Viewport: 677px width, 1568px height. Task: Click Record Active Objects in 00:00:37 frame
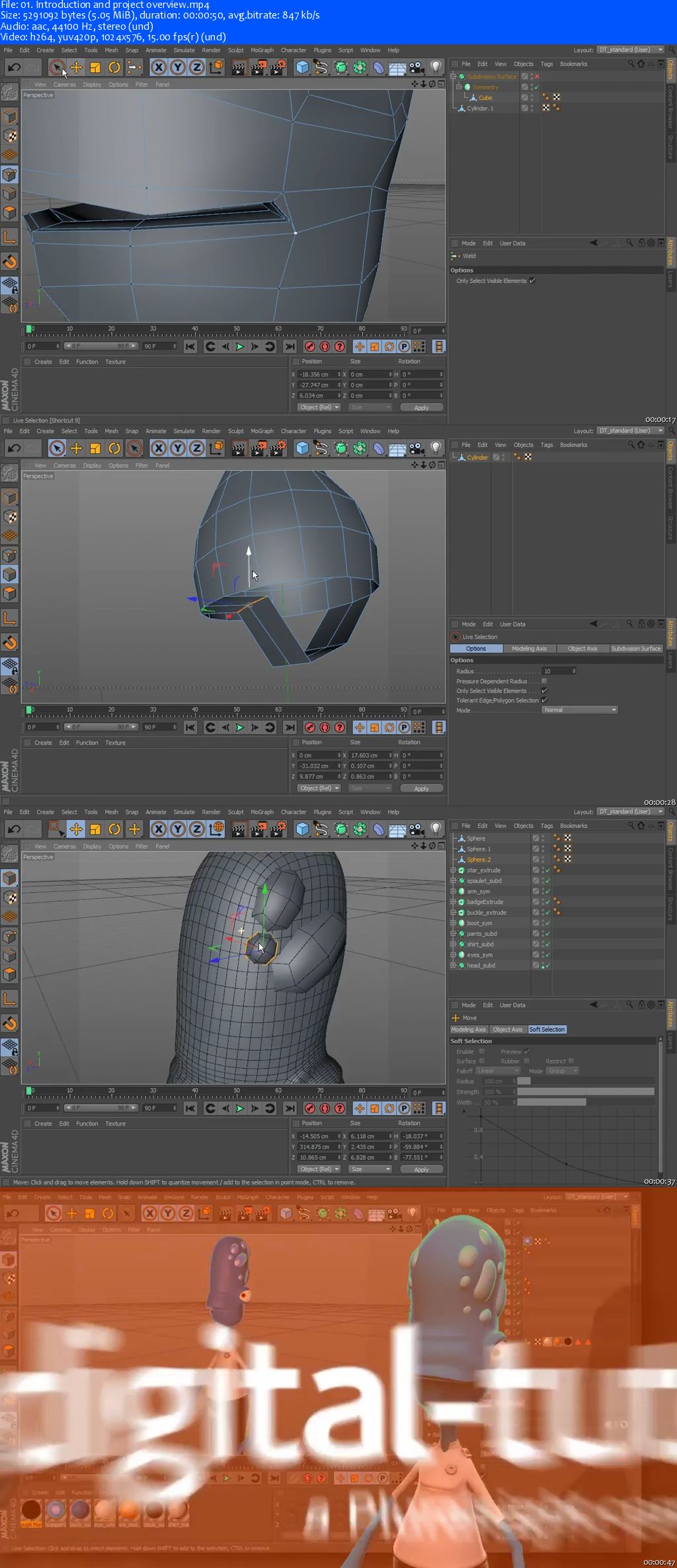tap(309, 1108)
